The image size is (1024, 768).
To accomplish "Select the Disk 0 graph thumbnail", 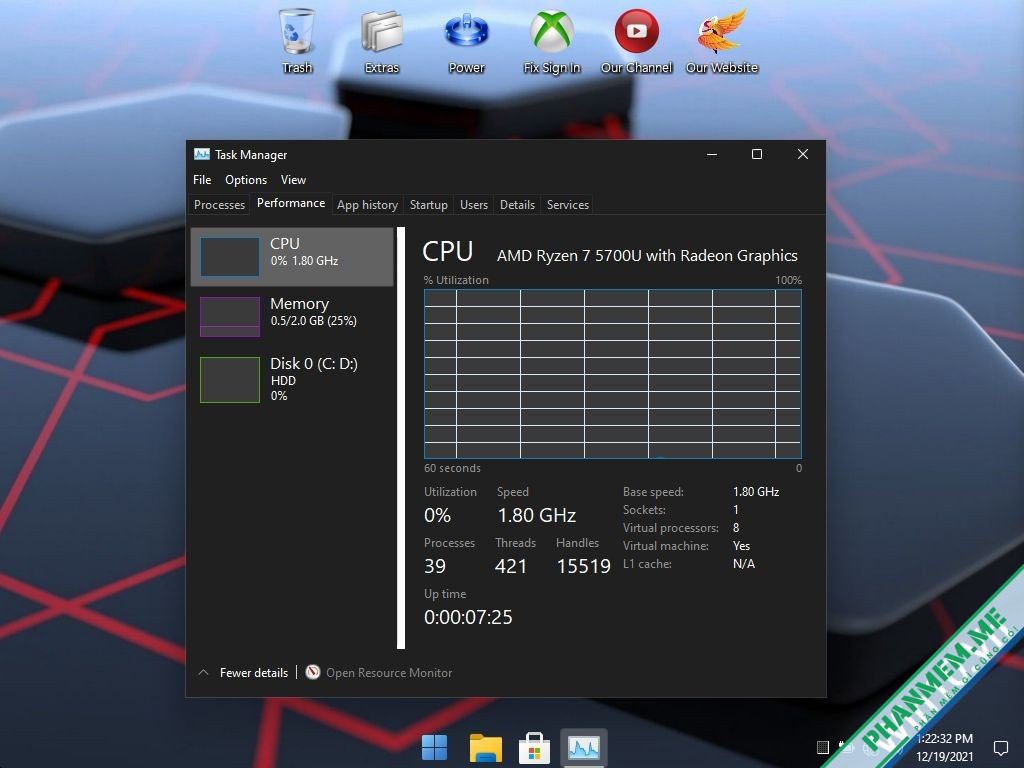I will [x=230, y=379].
